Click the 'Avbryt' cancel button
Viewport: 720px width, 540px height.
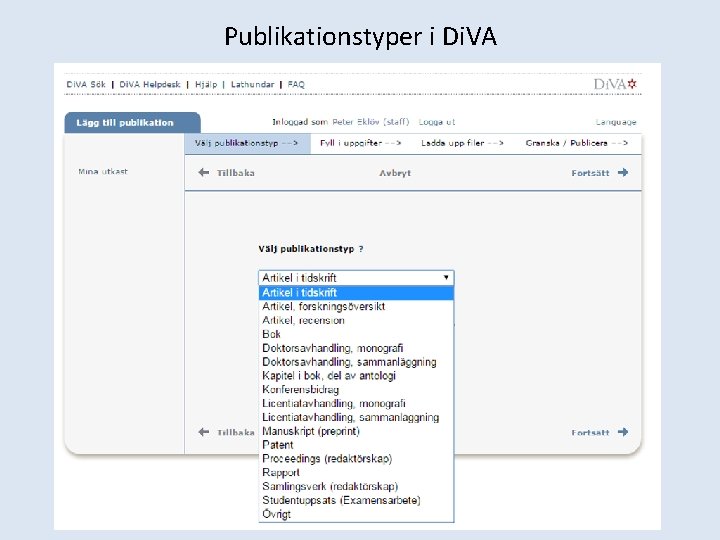point(395,173)
